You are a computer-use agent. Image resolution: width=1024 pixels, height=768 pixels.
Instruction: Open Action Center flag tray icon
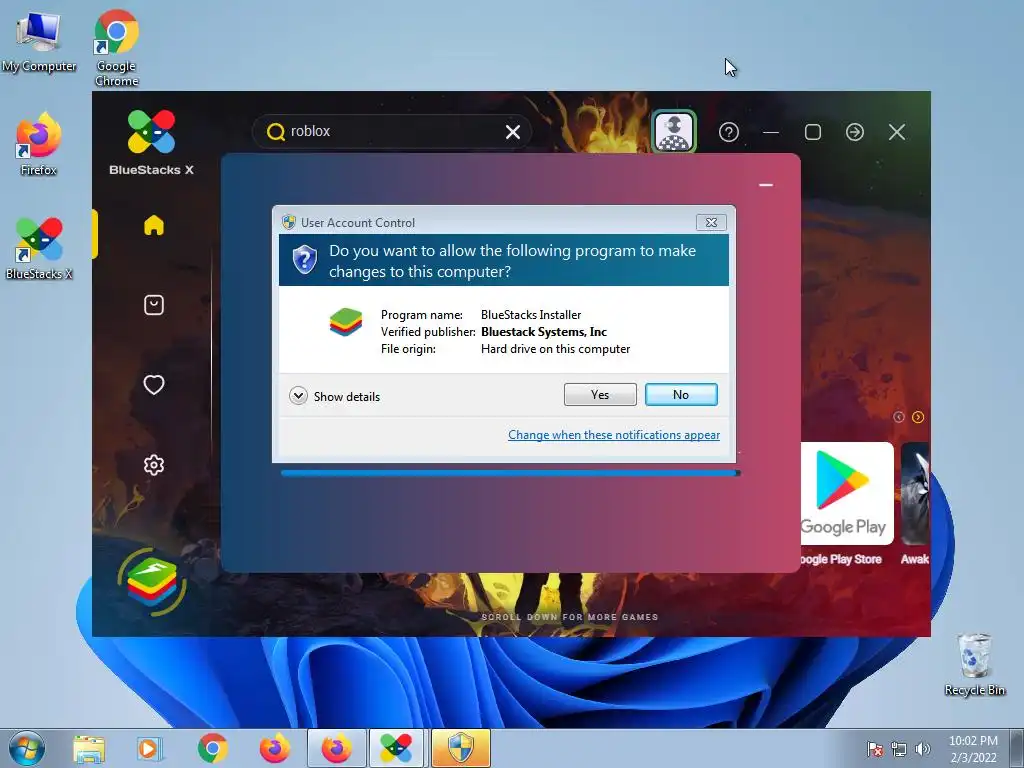coord(875,749)
